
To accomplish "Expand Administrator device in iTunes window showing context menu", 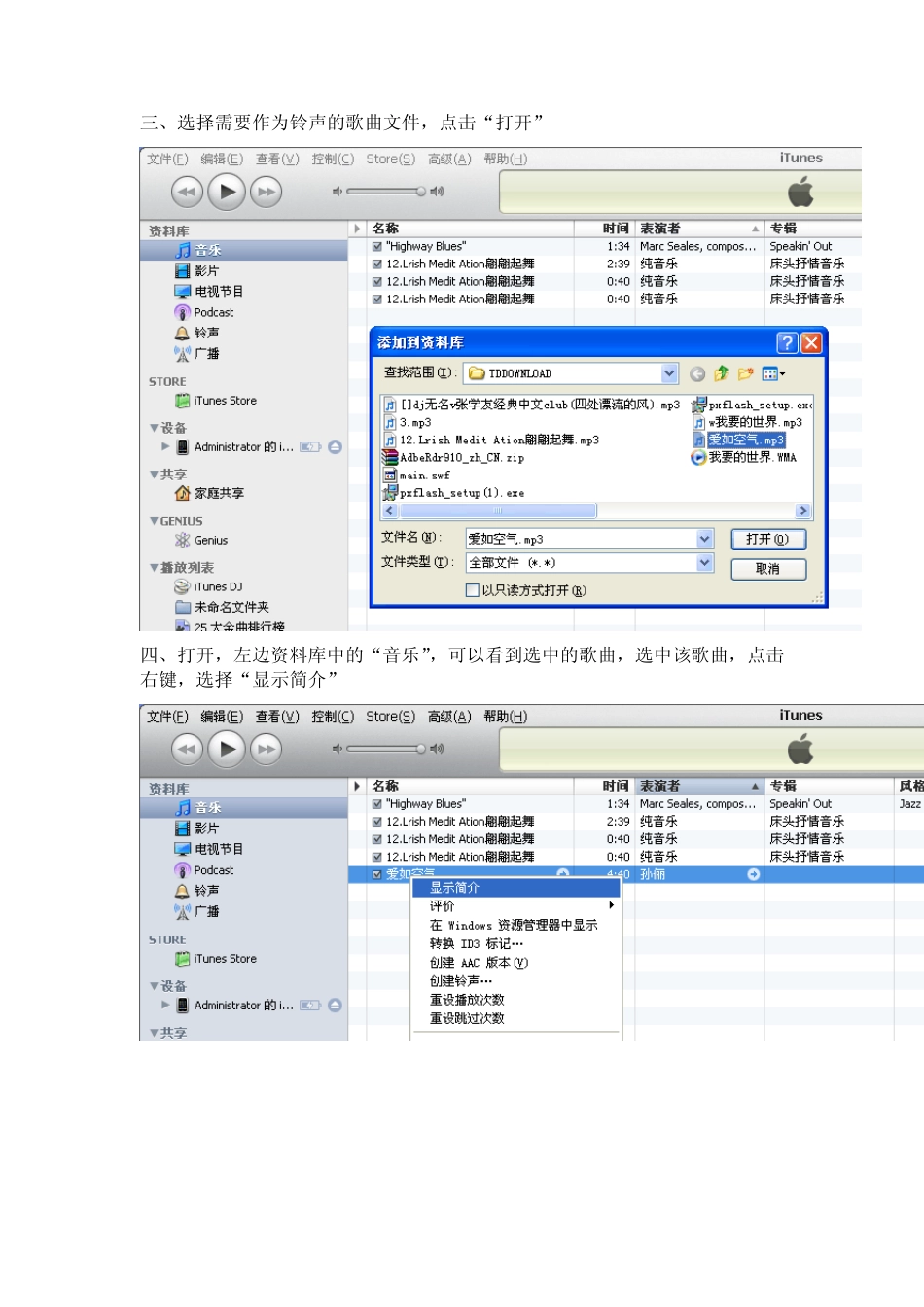I will 165,1005.
